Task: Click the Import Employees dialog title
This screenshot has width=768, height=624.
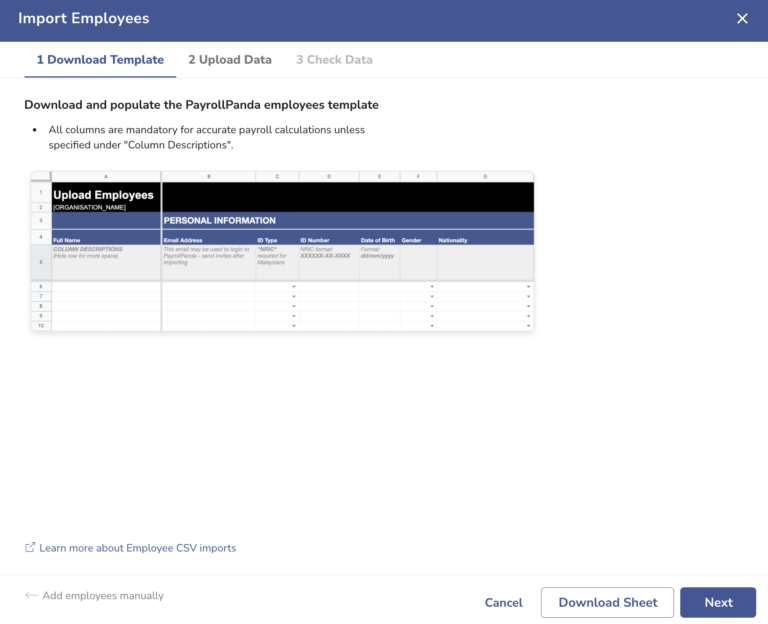Action: (84, 19)
